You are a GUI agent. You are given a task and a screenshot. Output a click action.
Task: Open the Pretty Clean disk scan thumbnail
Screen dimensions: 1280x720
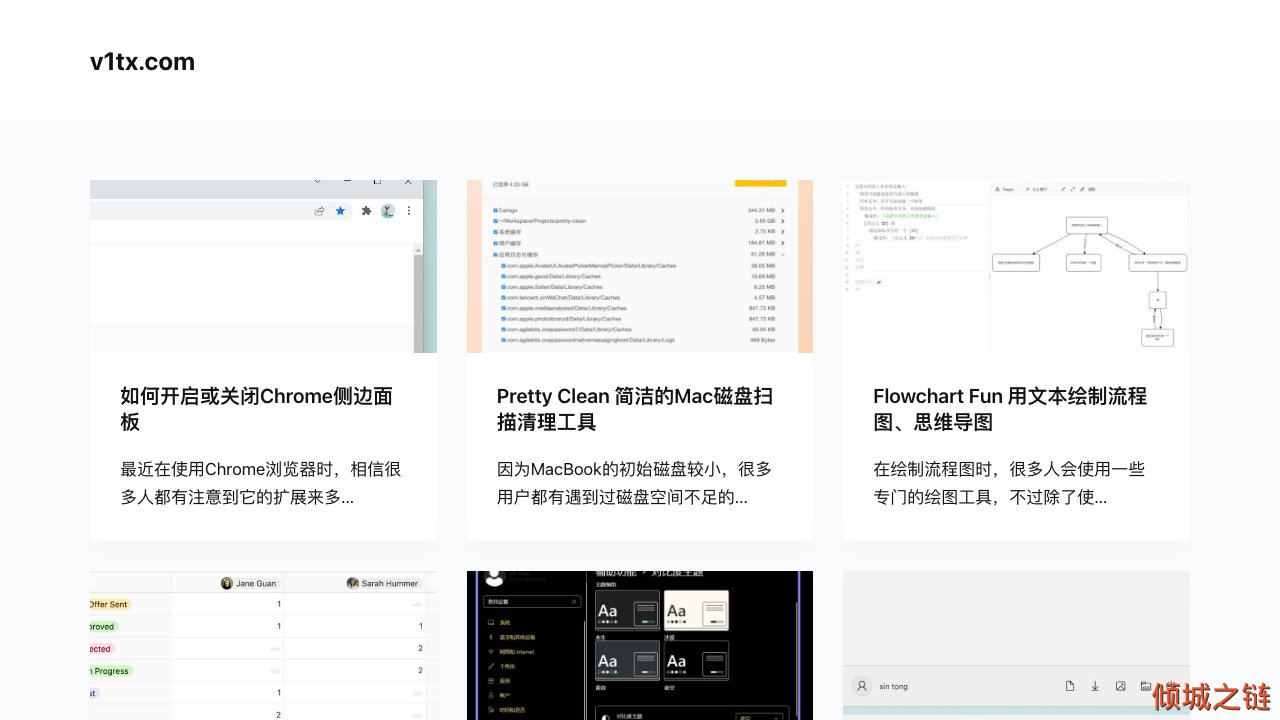pos(640,266)
